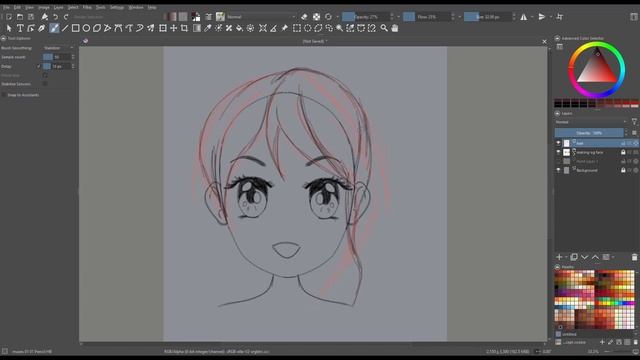
Task: Delete the layer with trash button
Action: coord(634,257)
